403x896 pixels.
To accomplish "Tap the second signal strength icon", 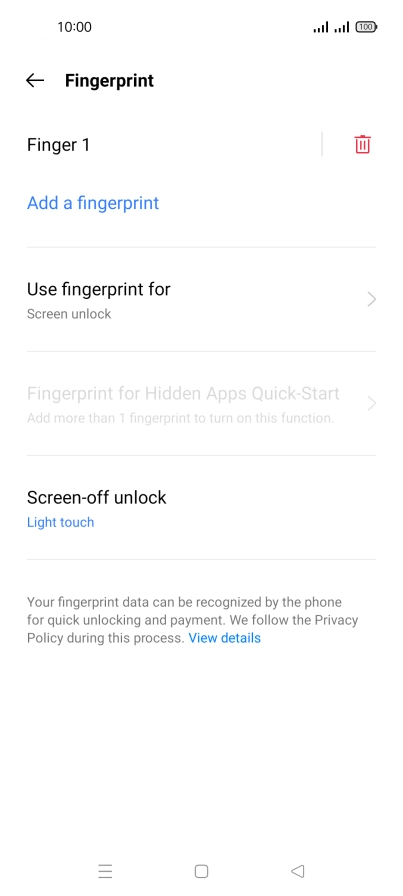I will pyautogui.click(x=342, y=27).
